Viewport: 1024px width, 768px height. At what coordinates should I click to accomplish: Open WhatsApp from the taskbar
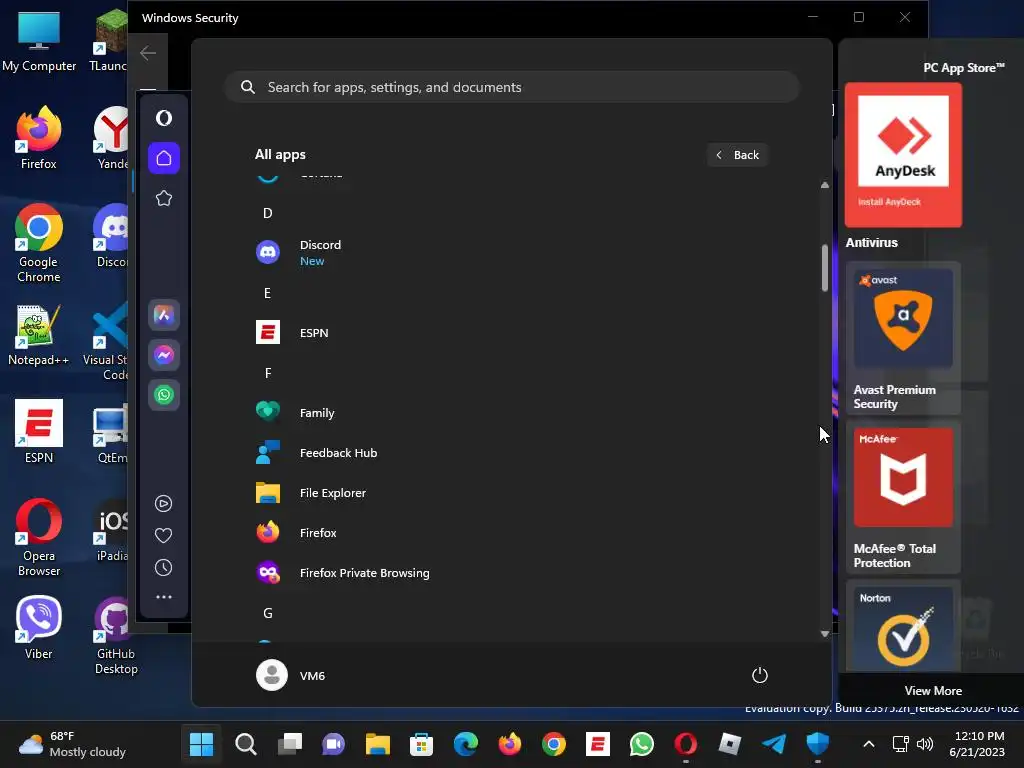click(641, 744)
